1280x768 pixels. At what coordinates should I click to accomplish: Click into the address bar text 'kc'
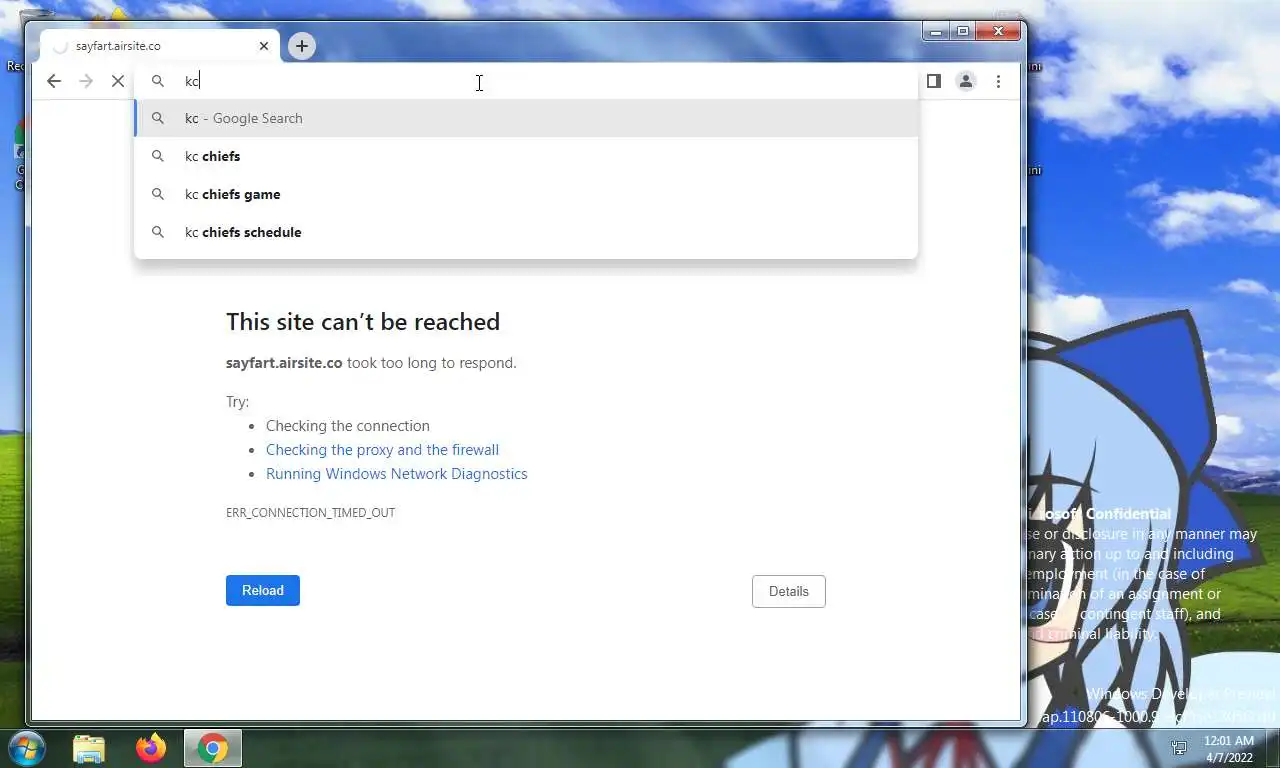[192, 81]
